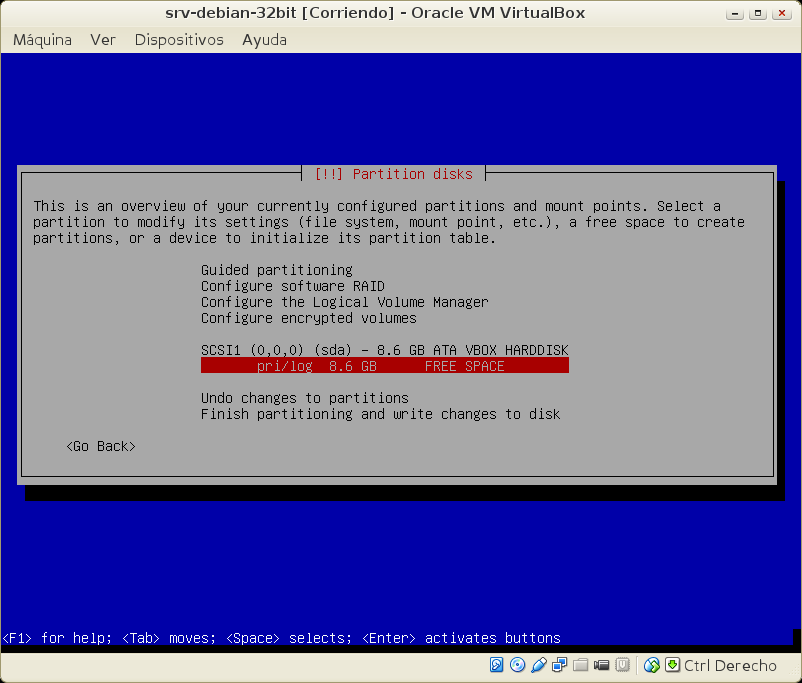
Task: Open the Ver menu
Action: (x=103, y=40)
